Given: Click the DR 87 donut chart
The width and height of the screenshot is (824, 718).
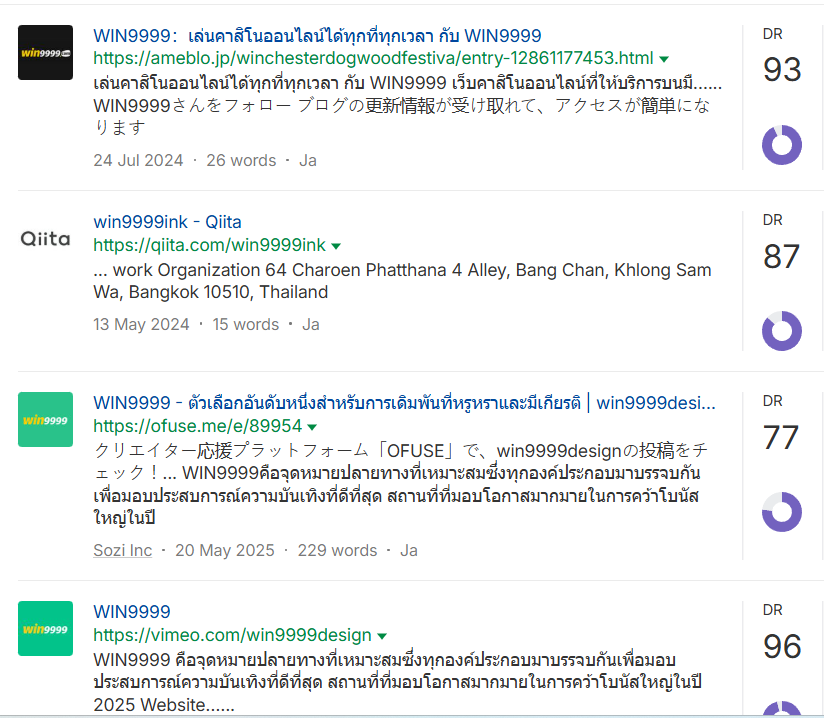Looking at the screenshot, I should [x=782, y=331].
